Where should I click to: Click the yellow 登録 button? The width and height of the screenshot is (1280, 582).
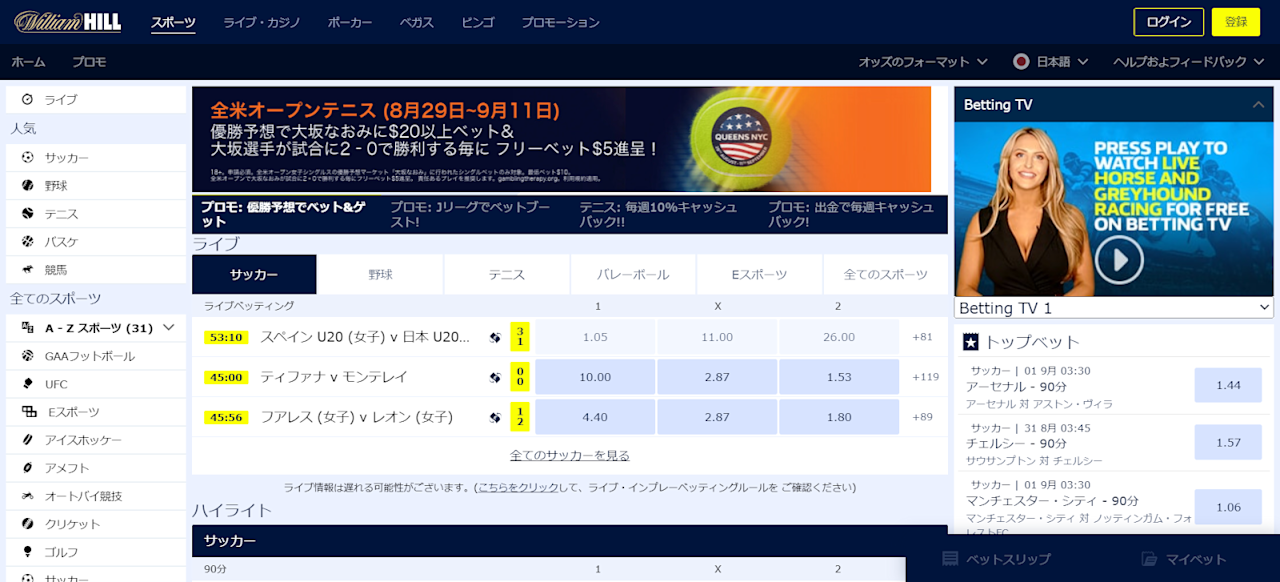click(1236, 22)
